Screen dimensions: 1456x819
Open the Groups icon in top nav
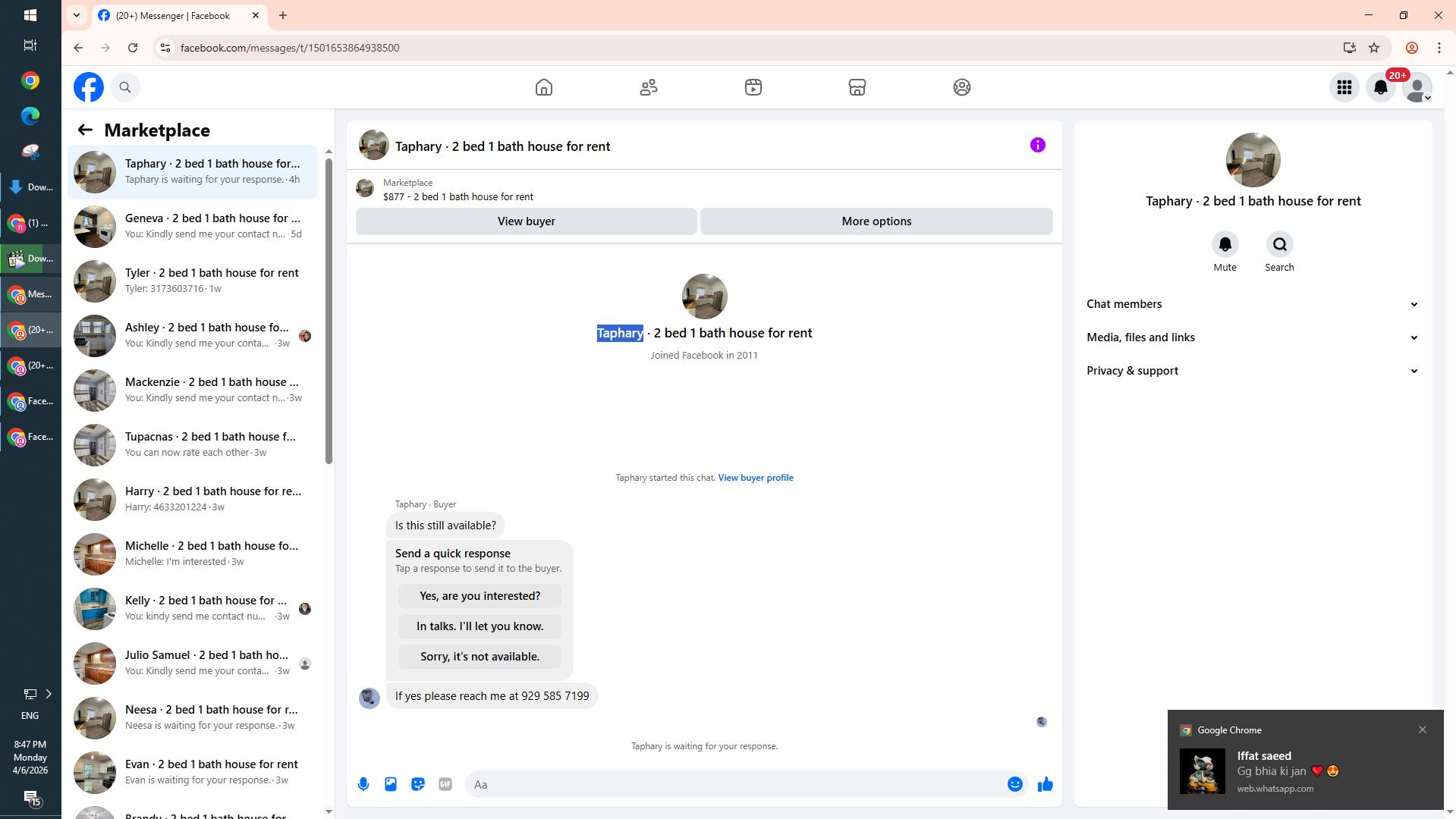(x=961, y=87)
